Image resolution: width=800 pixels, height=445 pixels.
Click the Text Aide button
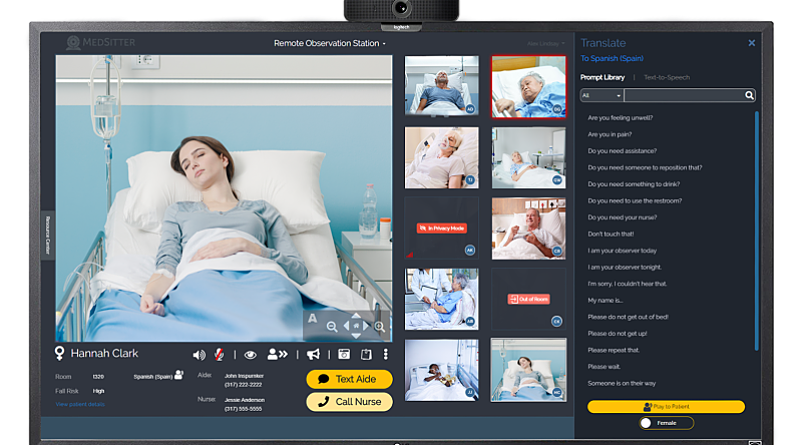click(349, 379)
